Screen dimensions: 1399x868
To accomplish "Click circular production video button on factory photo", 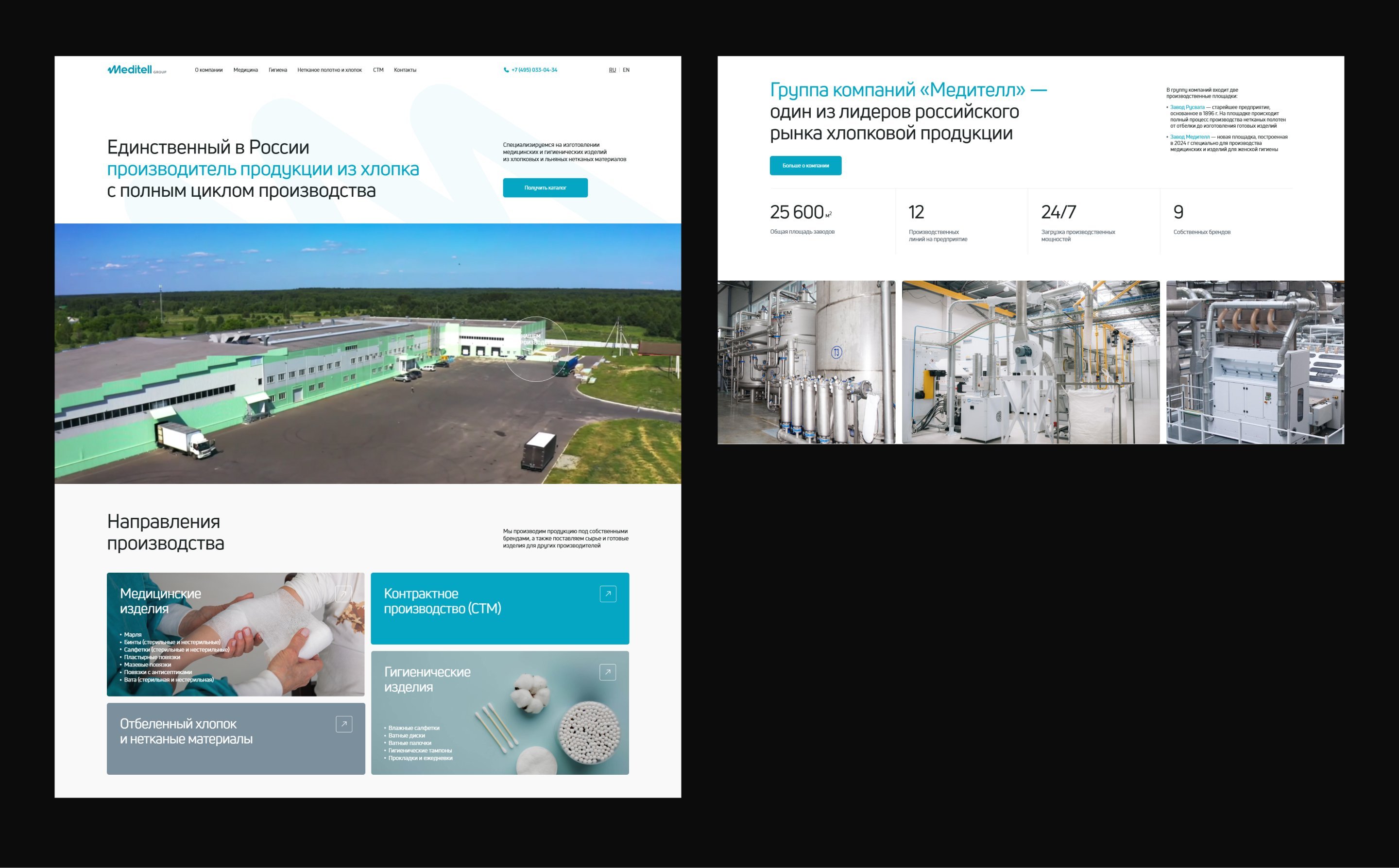I will click(x=536, y=349).
